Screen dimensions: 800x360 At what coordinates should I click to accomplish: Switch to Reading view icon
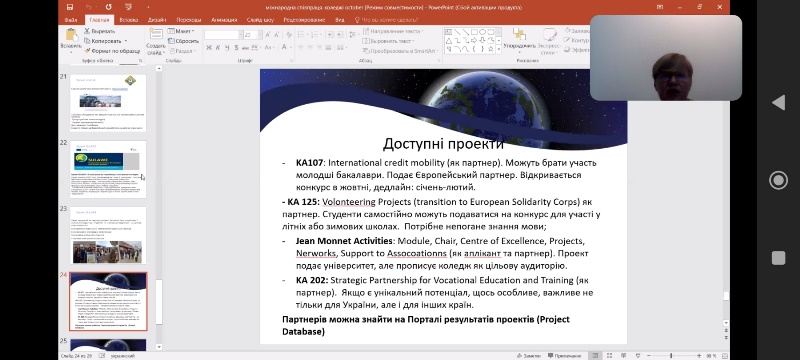(x=623, y=355)
